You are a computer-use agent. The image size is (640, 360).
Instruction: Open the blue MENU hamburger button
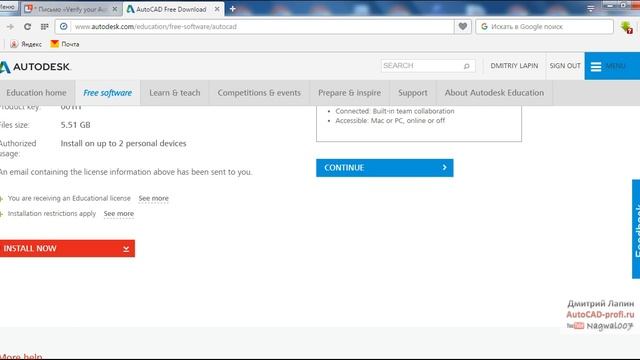tap(612, 66)
